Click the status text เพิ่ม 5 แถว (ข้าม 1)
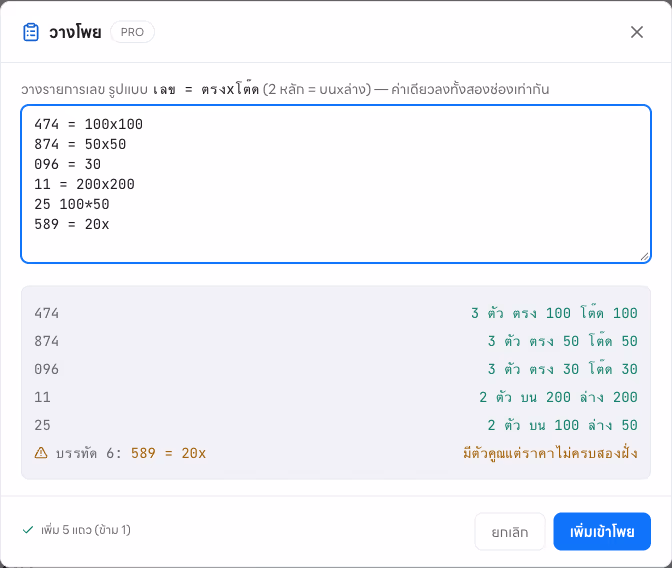The image size is (672, 568). pos(86,530)
